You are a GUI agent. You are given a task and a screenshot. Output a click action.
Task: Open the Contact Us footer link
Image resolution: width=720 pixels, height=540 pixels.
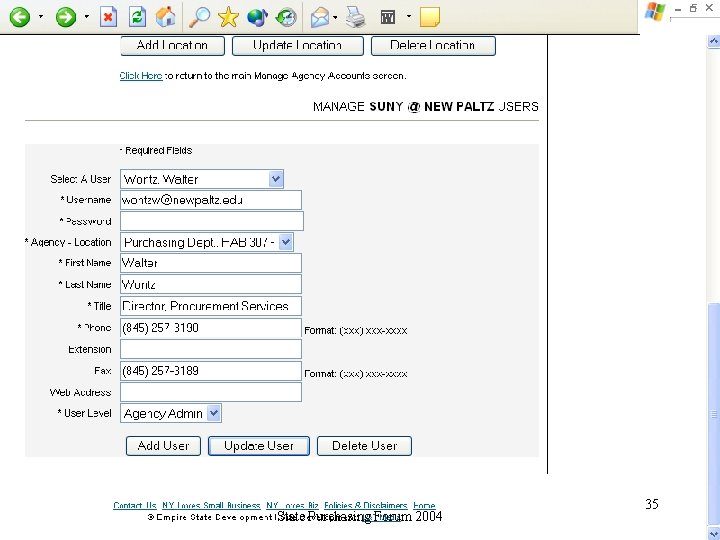(x=135, y=506)
